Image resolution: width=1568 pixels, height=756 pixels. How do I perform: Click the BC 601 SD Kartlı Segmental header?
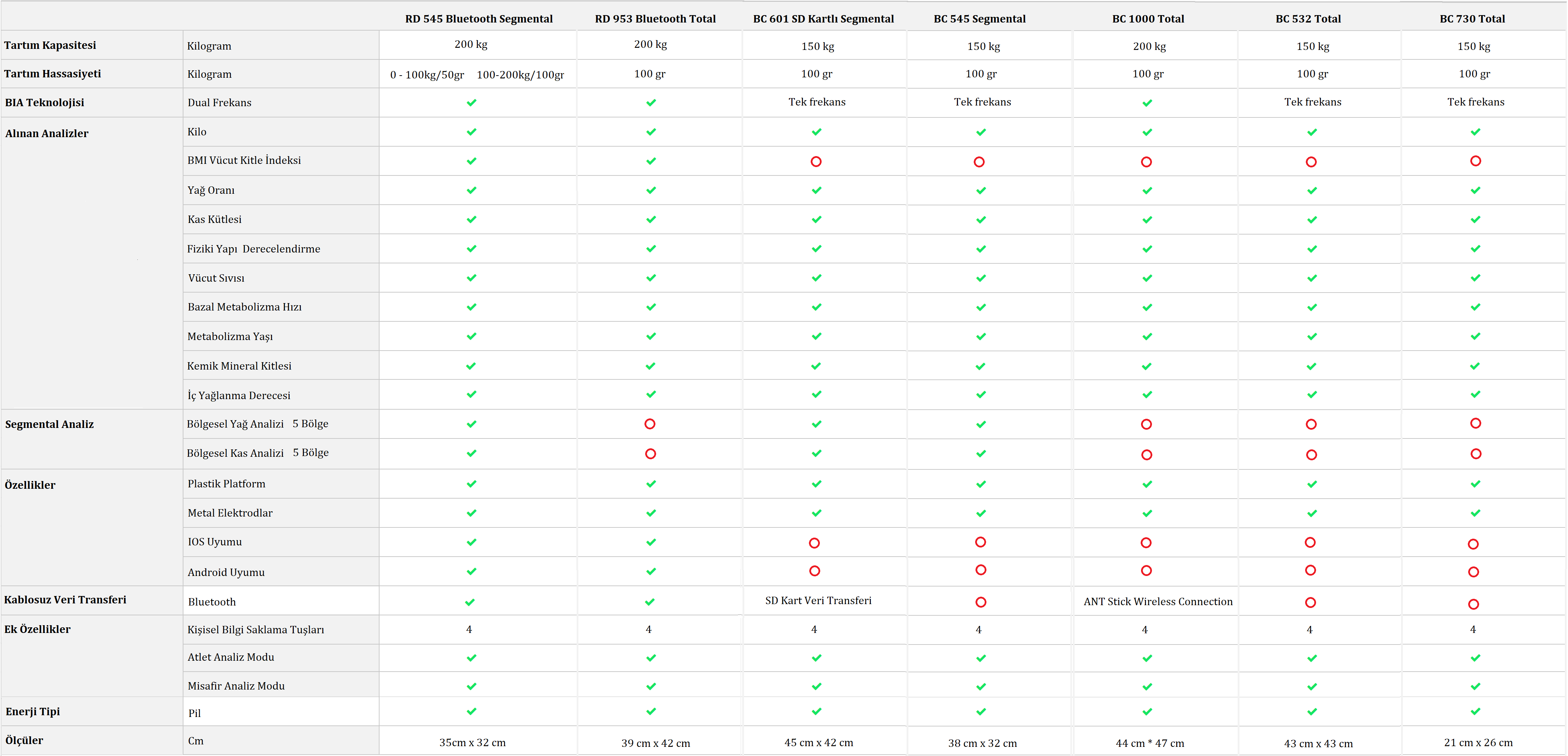[823, 19]
